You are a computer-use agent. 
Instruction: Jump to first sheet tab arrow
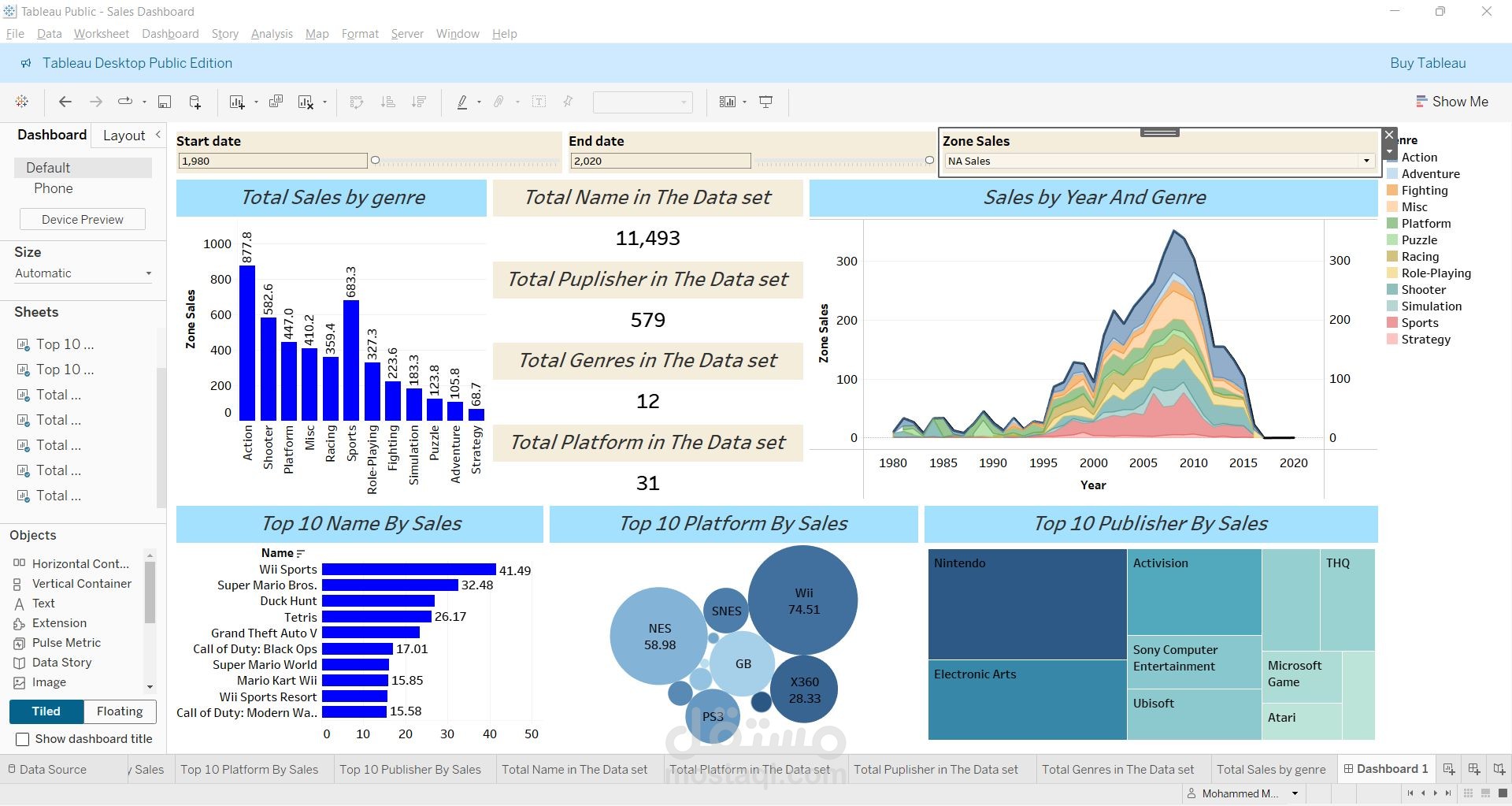pyautogui.click(x=1410, y=793)
